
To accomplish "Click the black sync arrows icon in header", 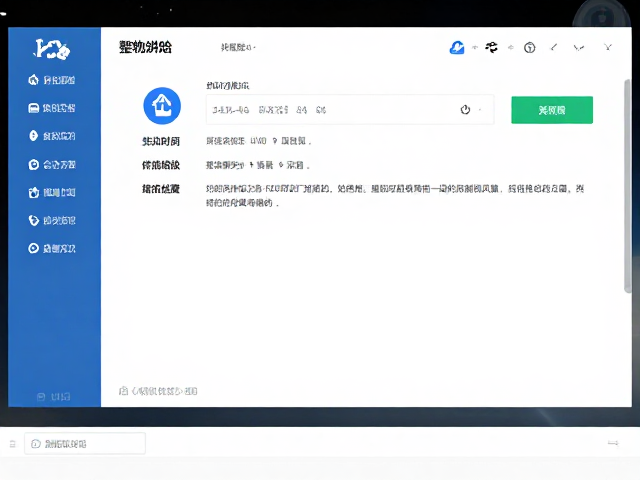I will [491, 48].
